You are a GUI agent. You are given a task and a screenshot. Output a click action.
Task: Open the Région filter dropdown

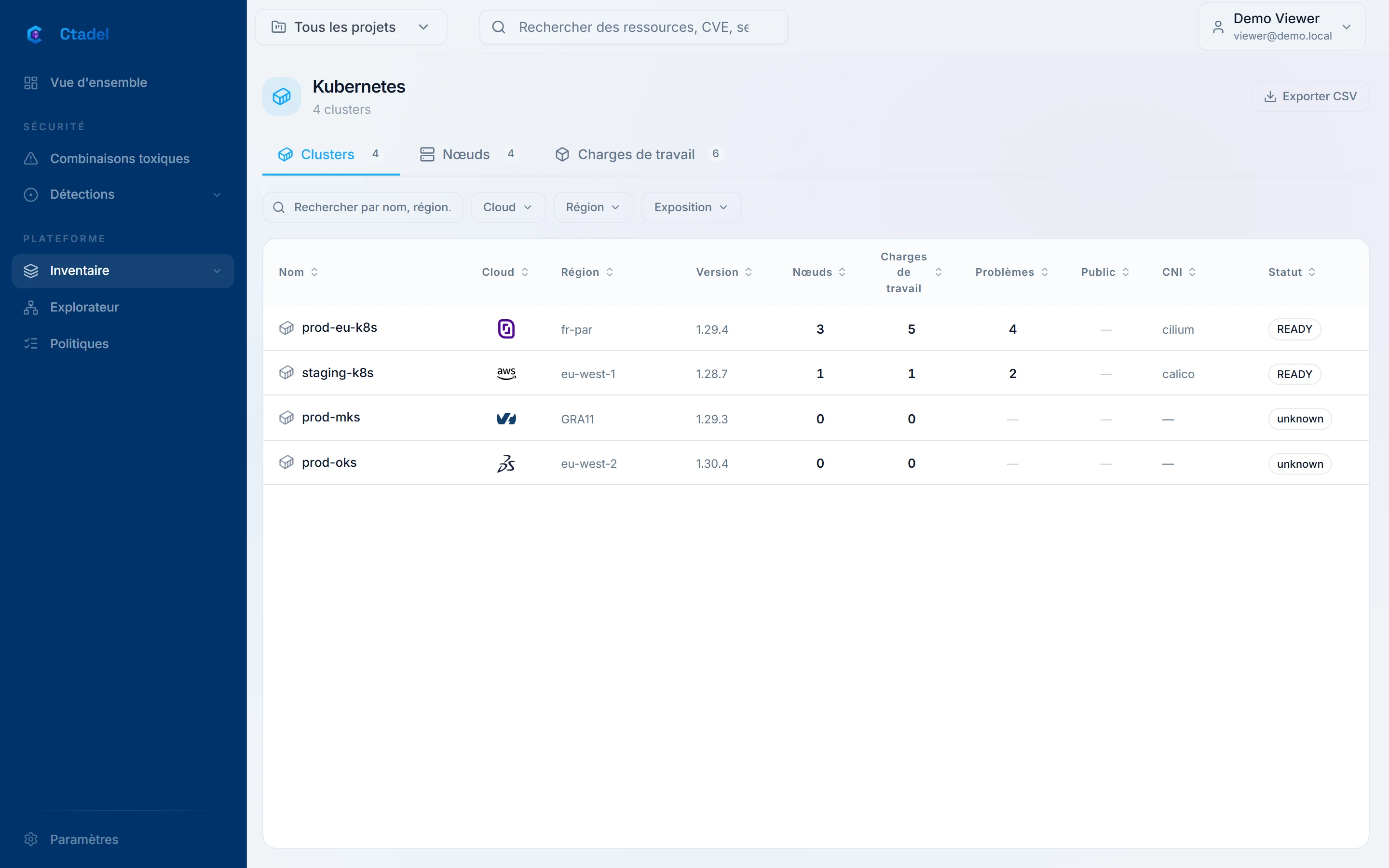[x=593, y=207]
